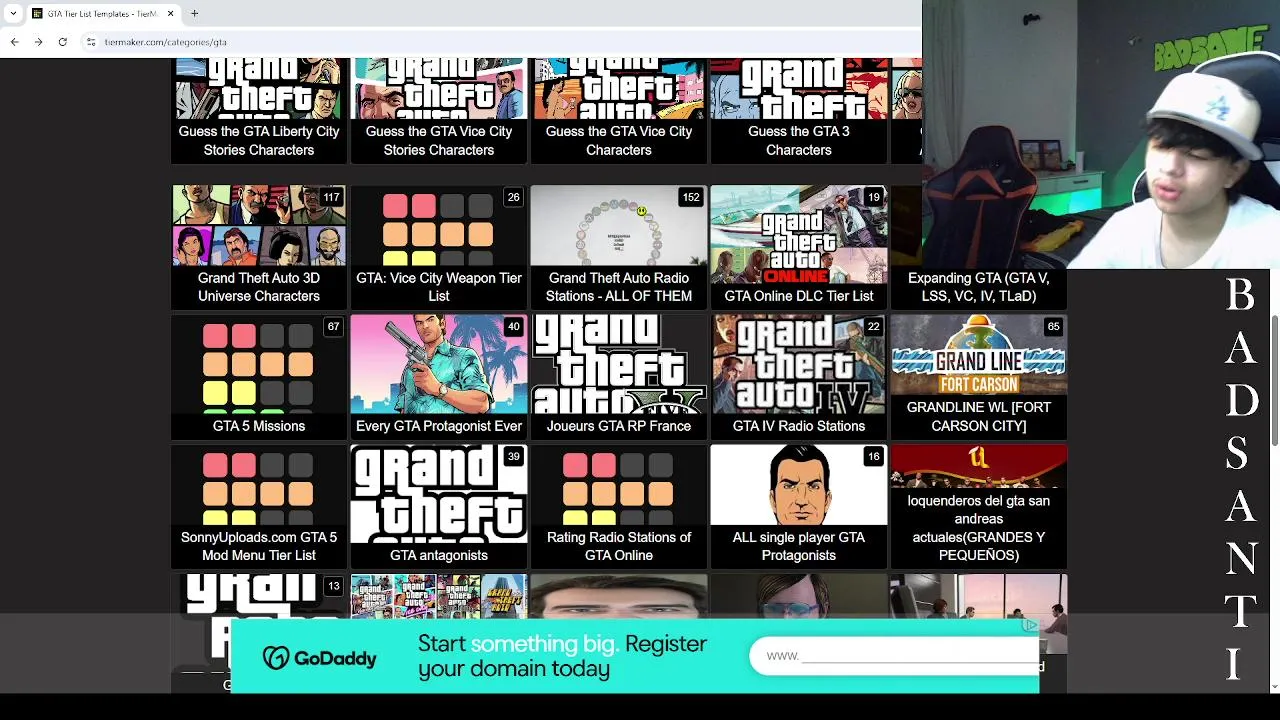The height and width of the screenshot is (720, 1280).
Task: Click Every GTA Protagonist Ever title
Action: (439, 426)
